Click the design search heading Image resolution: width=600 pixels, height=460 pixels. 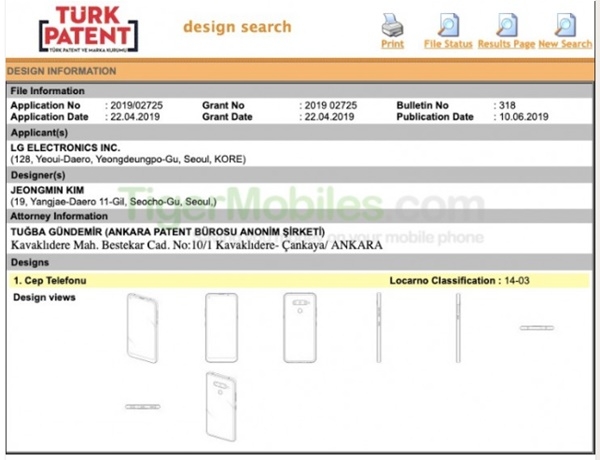pos(237,27)
